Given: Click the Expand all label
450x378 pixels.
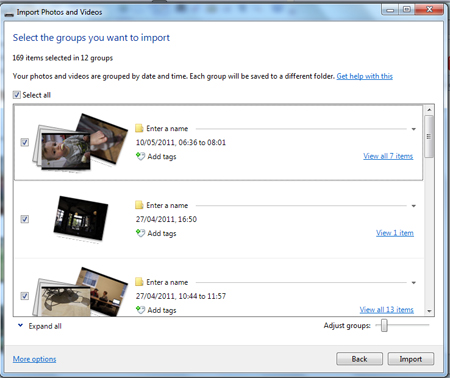Looking at the screenshot, I should [x=45, y=326].
